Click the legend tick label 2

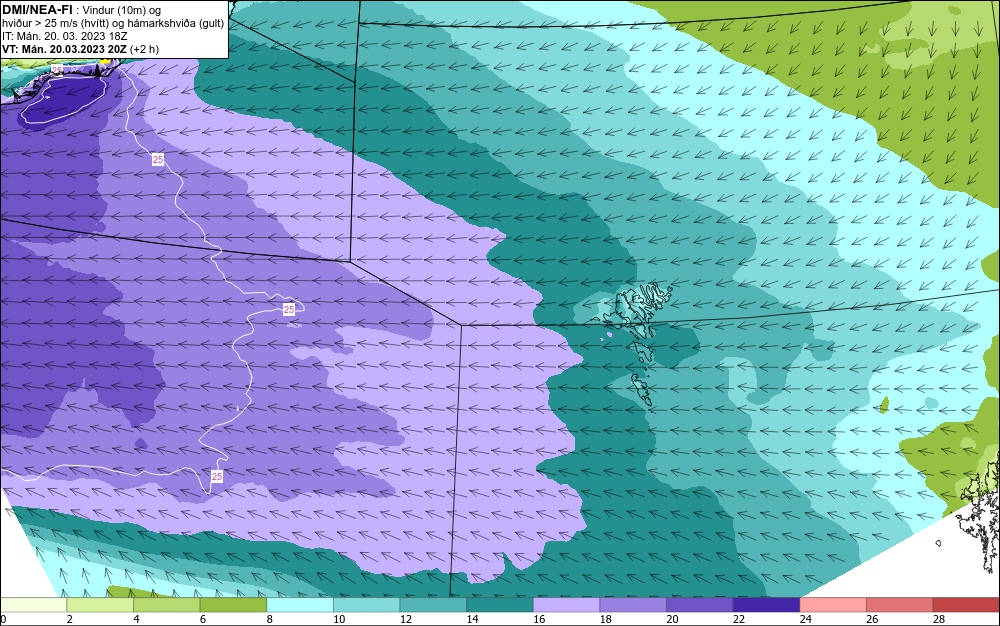[x=70, y=619]
